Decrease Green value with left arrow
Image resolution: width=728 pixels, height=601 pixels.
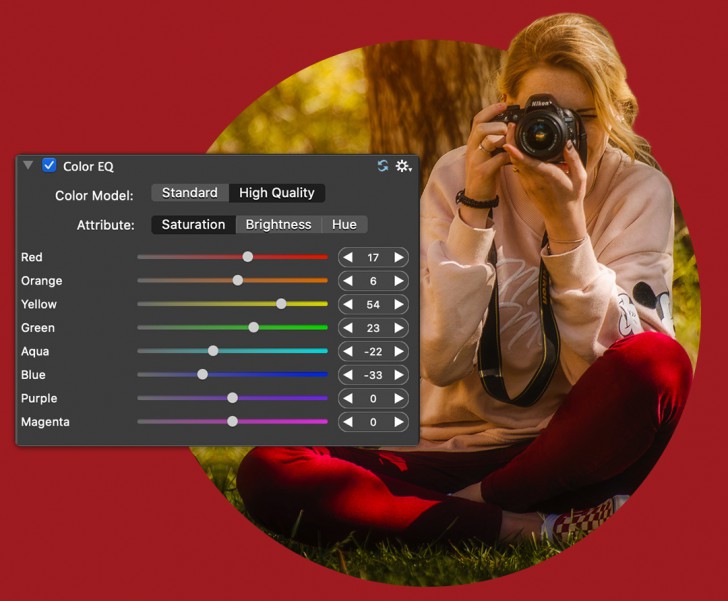click(x=348, y=328)
